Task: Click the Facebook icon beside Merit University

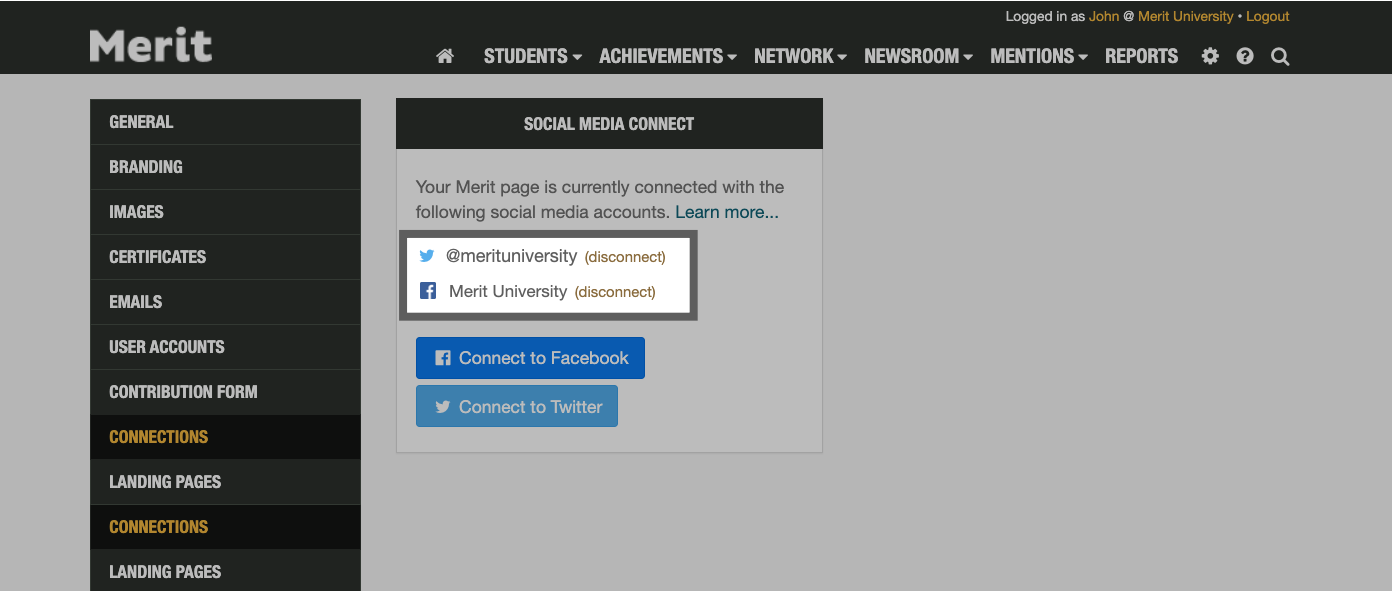Action: click(x=427, y=291)
